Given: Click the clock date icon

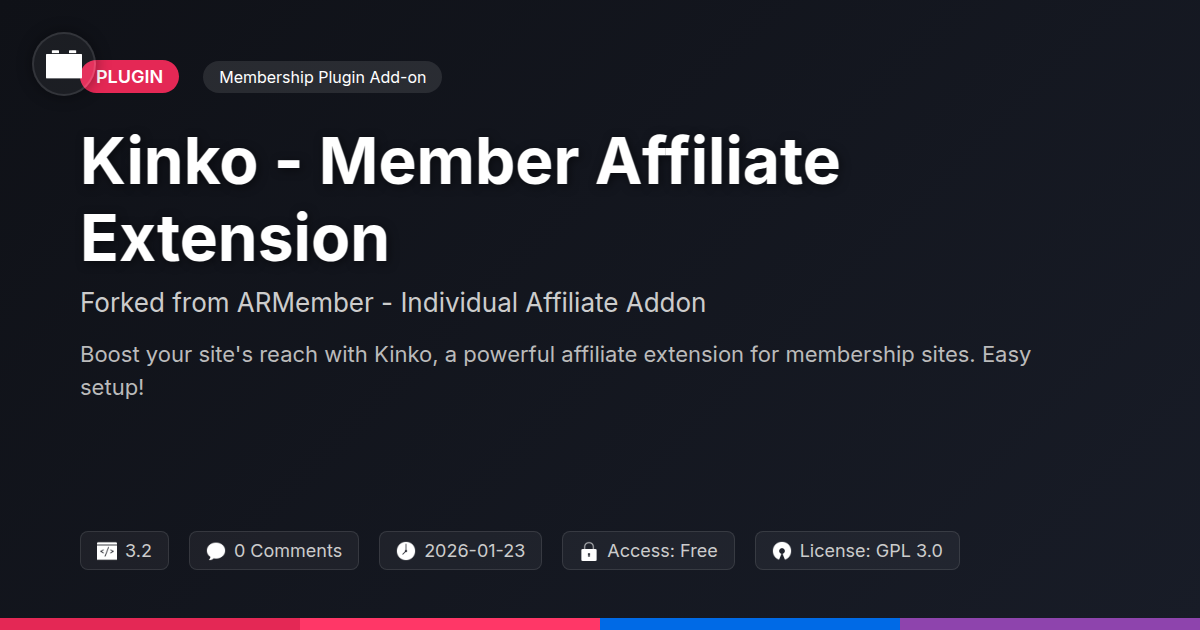Looking at the screenshot, I should pos(405,551).
